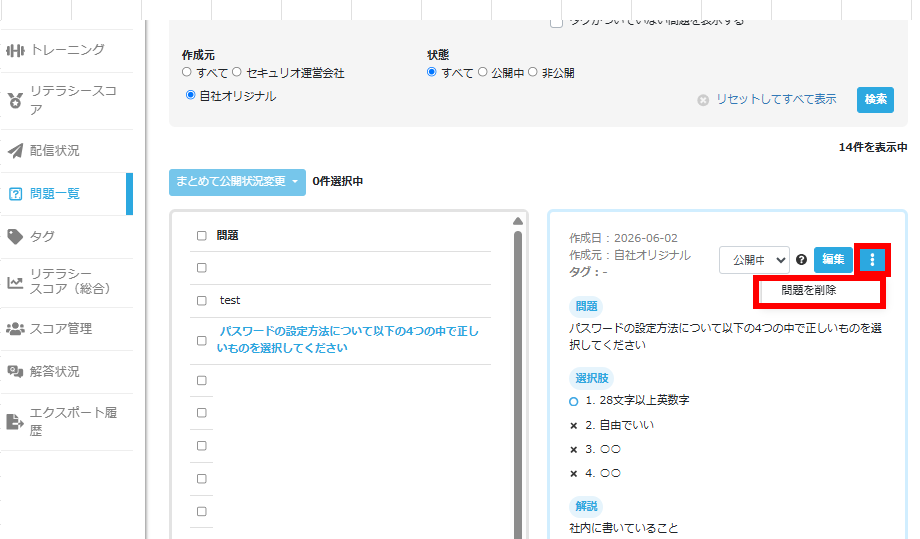The width and height of the screenshot is (920, 539).
Task: Open the パスワードの設定方法について question link
Action: tap(347, 340)
